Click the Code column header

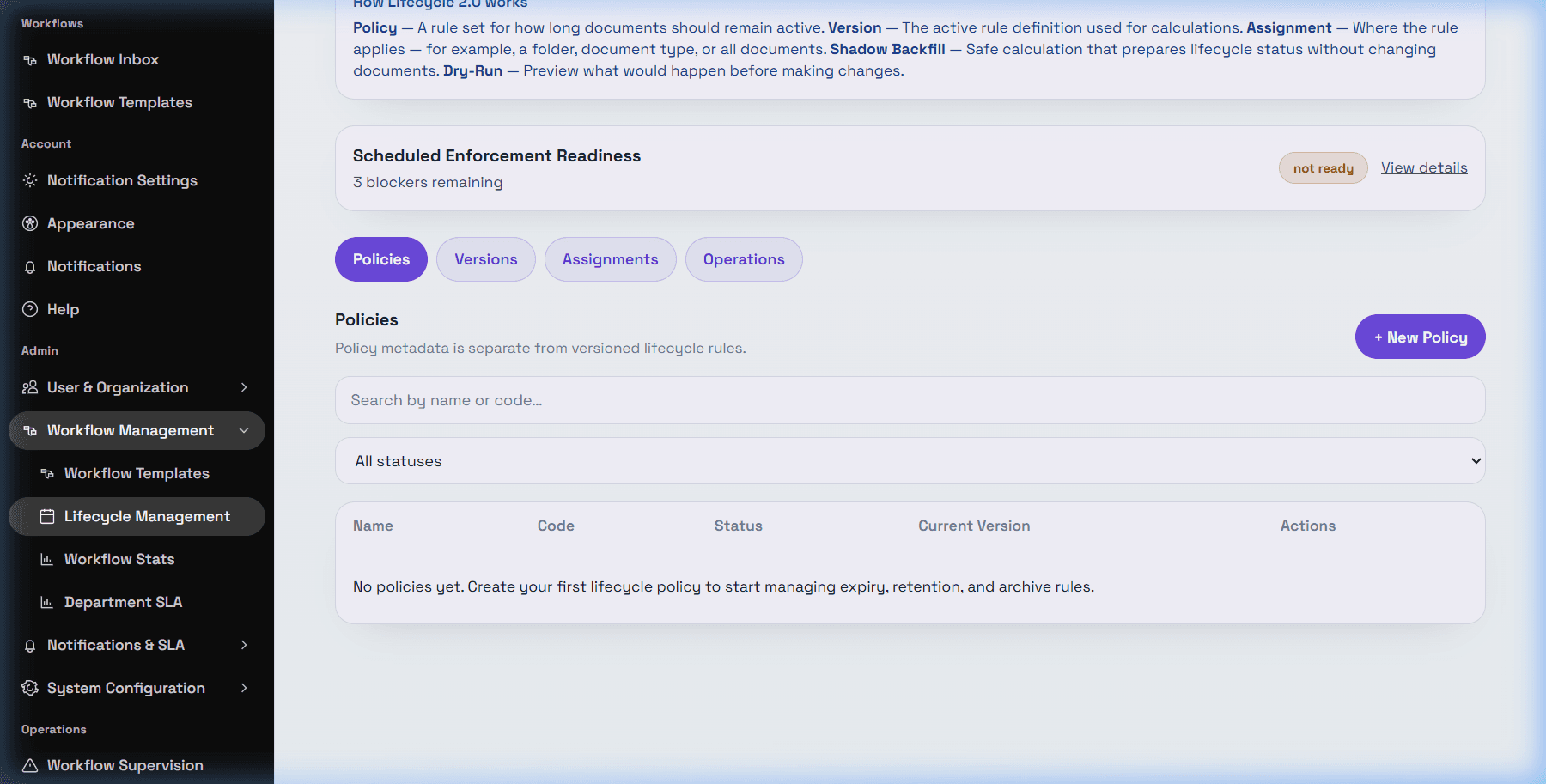tap(556, 526)
